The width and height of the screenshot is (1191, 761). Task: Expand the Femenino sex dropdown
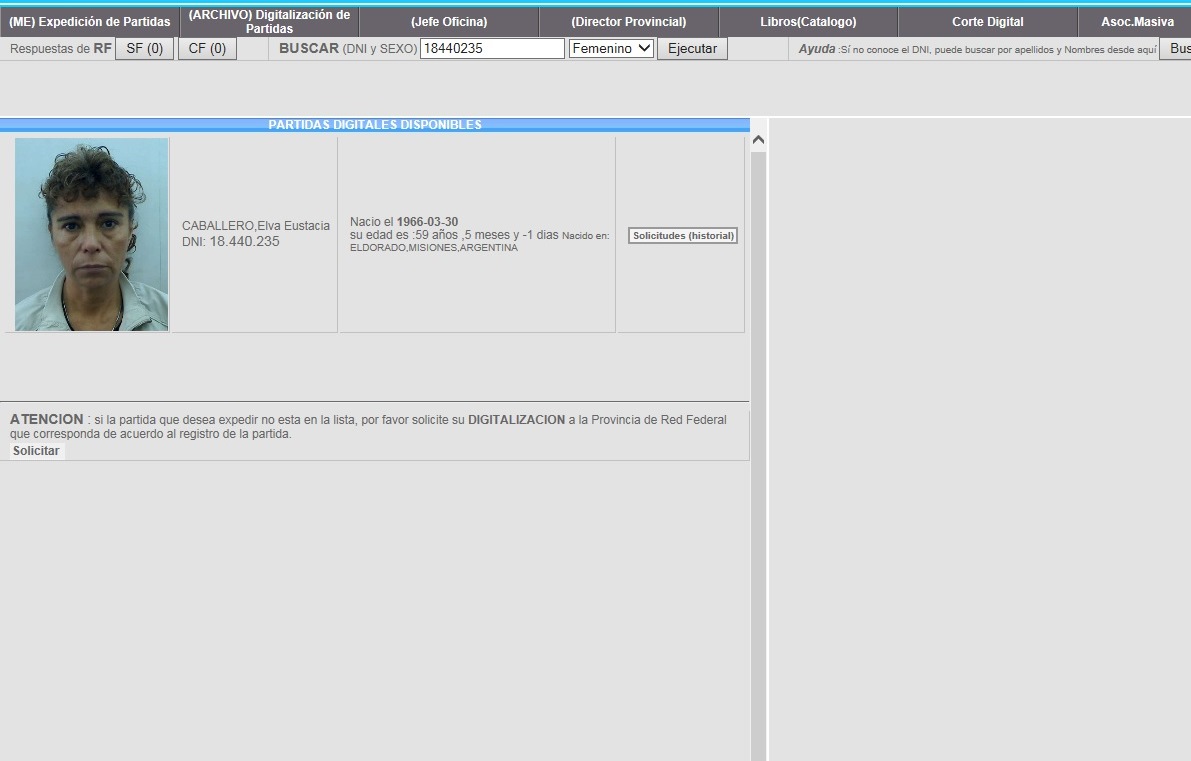coord(611,48)
